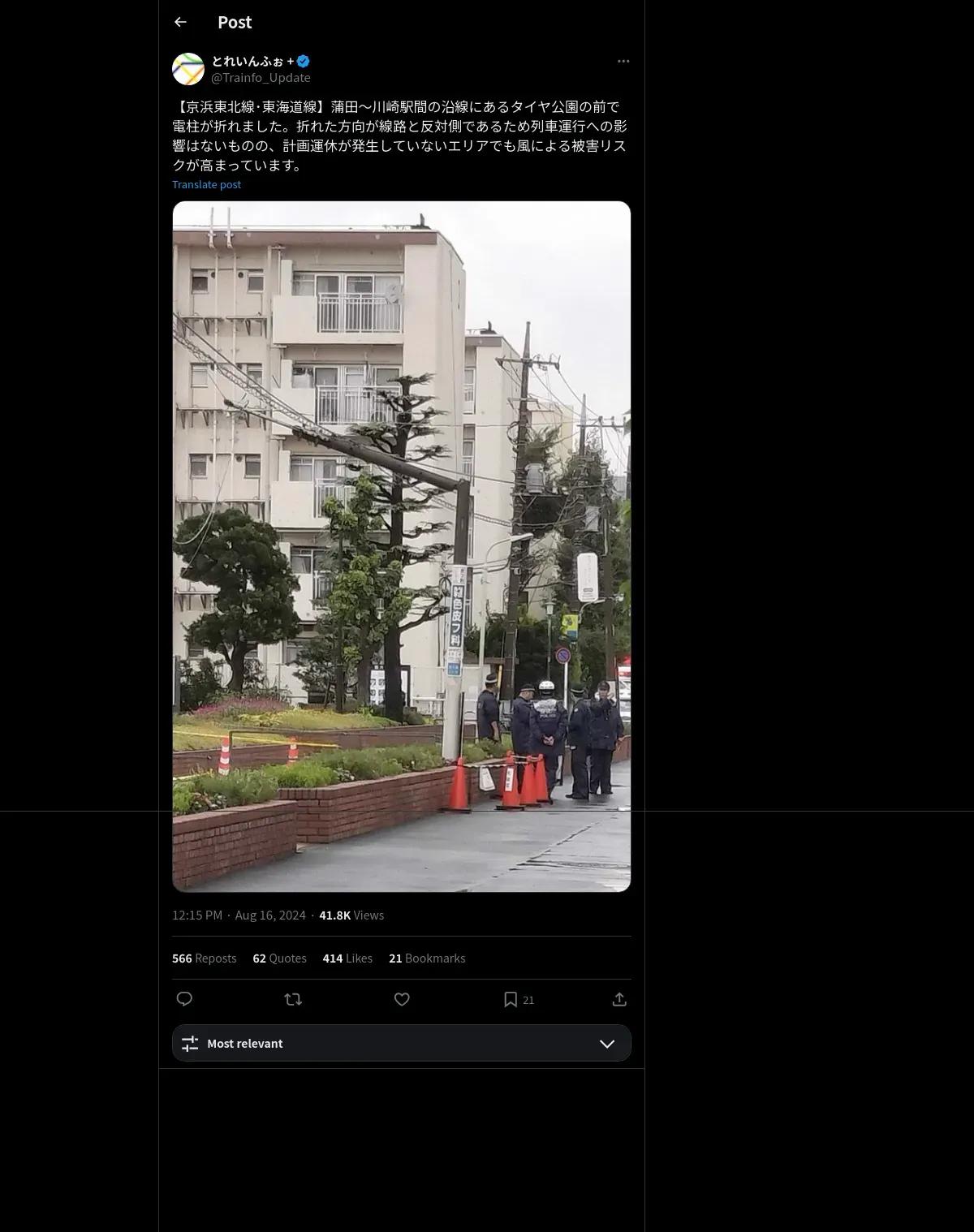Click the Translate post link

click(206, 184)
